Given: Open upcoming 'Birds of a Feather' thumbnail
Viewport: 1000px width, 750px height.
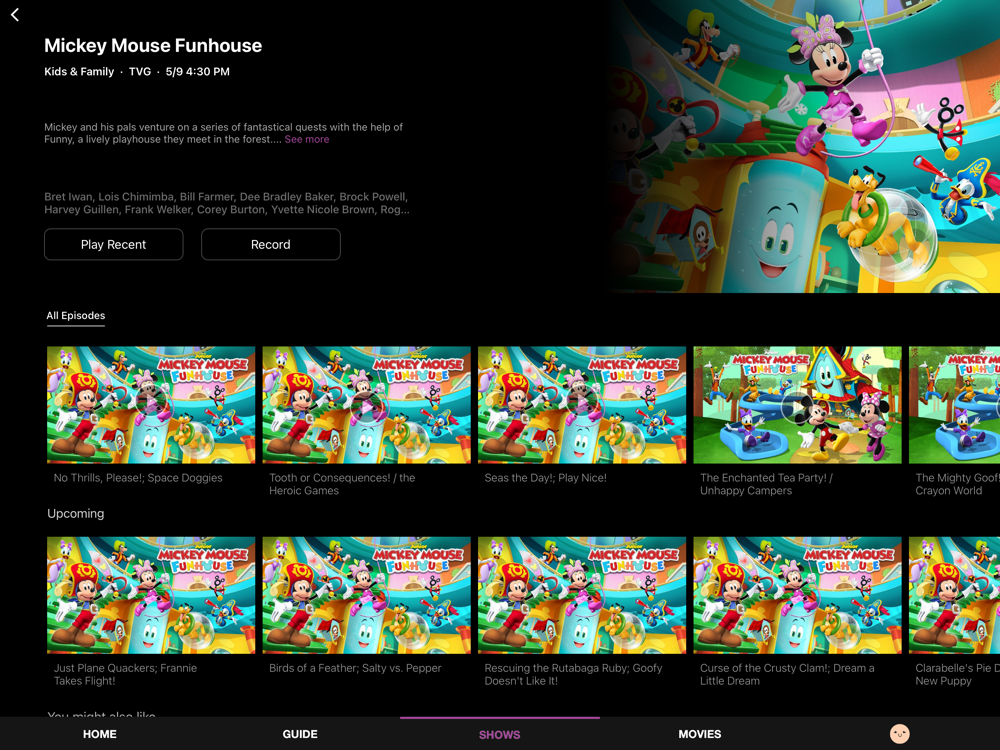Looking at the screenshot, I should (367, 595).
